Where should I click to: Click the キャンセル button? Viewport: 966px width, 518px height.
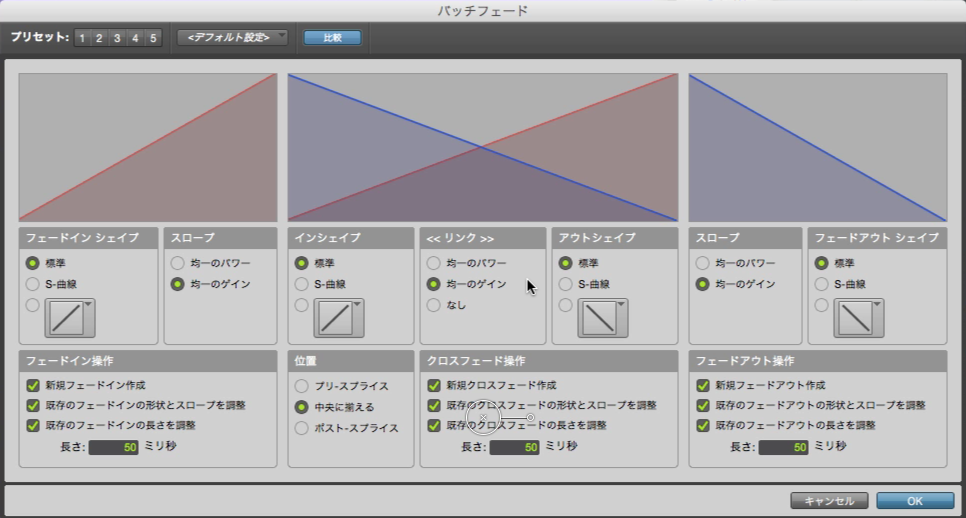pyautogui.click(x=829, y=501)
